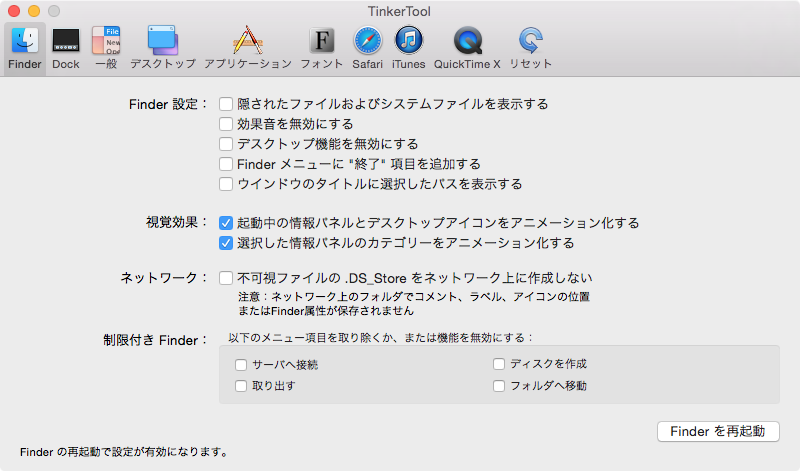Minimize the TinkerTool window
Screen dimensions: 800x471
34,11
